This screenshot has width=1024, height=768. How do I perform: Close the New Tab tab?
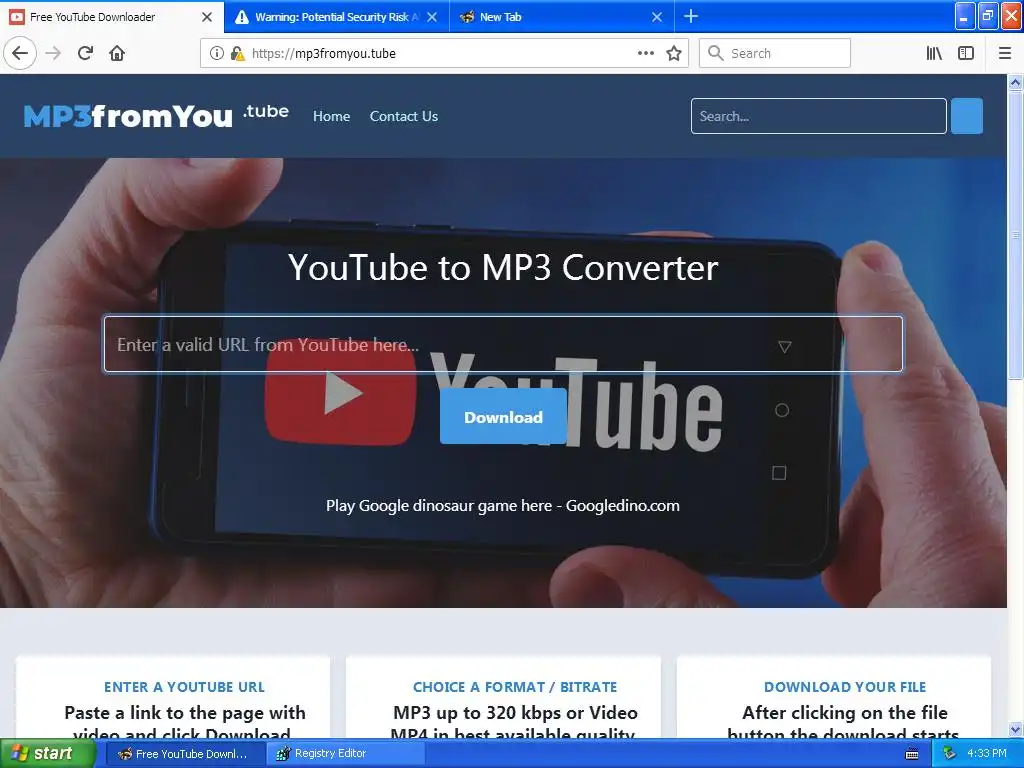coord(657,17)
